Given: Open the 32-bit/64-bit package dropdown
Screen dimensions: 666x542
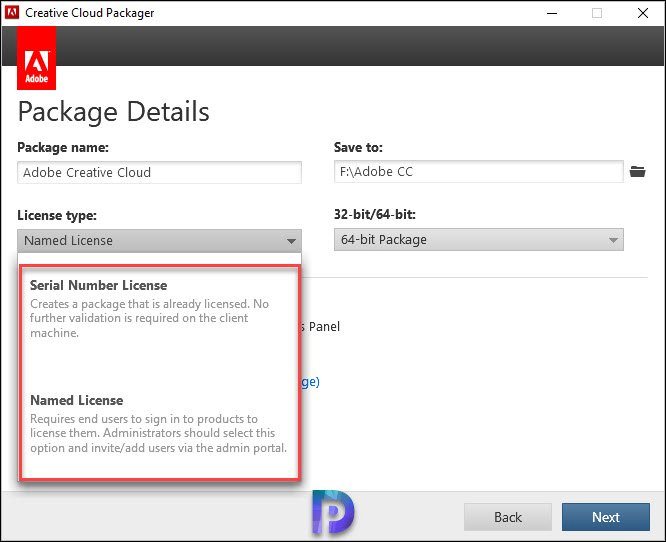Looking at the screenshot, I should coord(479,240).
